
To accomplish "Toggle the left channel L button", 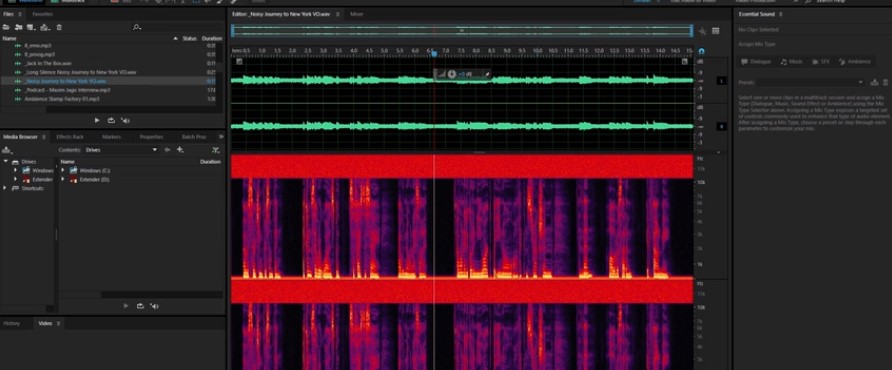I will click(x=722, y=81).
